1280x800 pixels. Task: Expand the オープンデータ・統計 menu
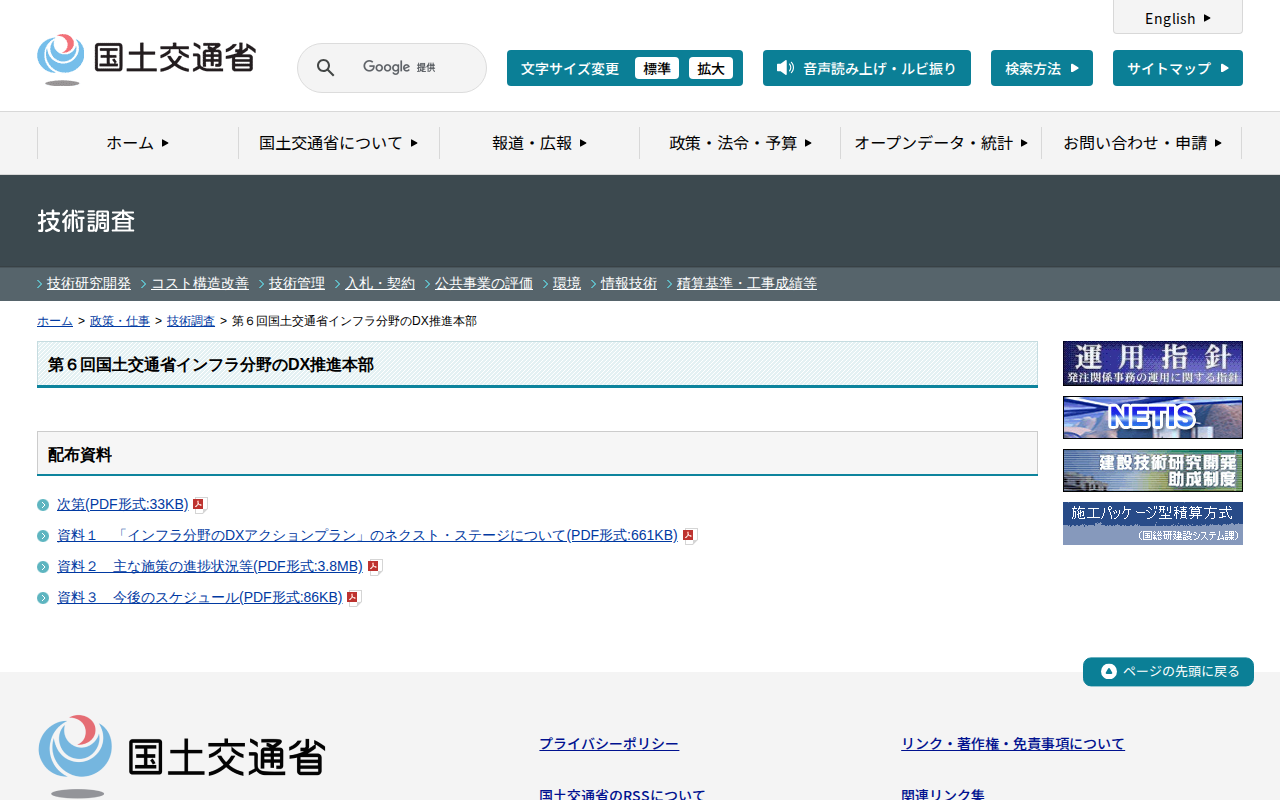(x=940, y=143)
